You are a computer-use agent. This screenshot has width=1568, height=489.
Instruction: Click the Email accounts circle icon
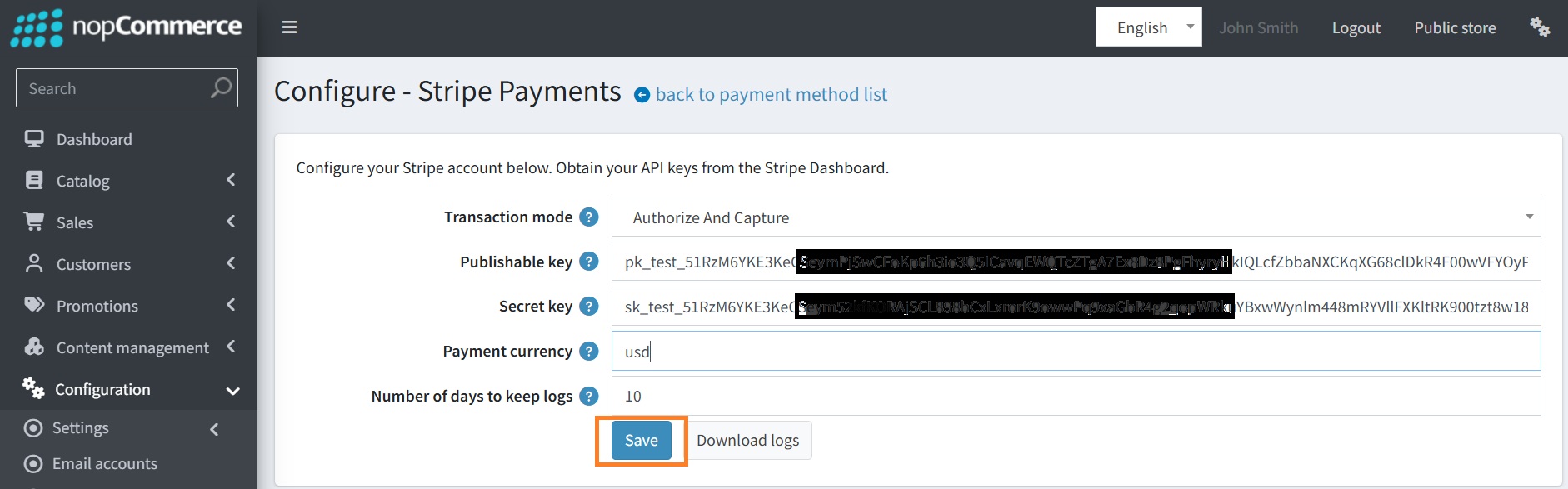(x=33, y=464)
